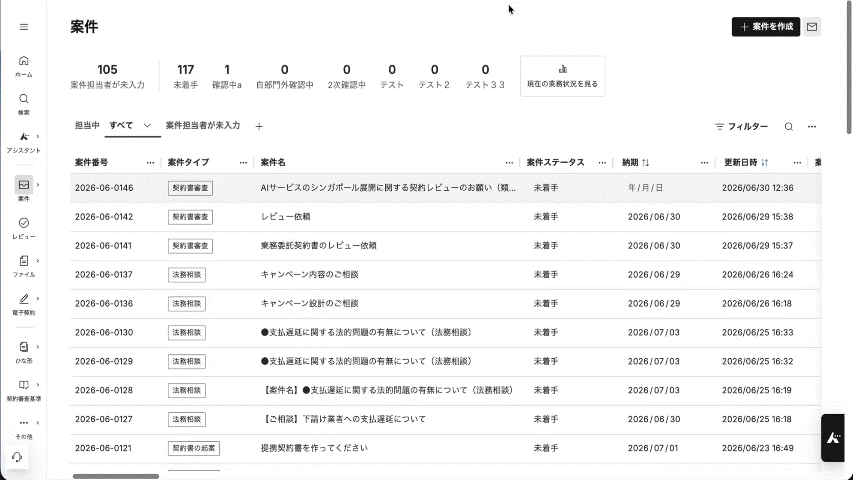Click 契約書審査 tag in row 2026-06-0142

click(190, 217)
